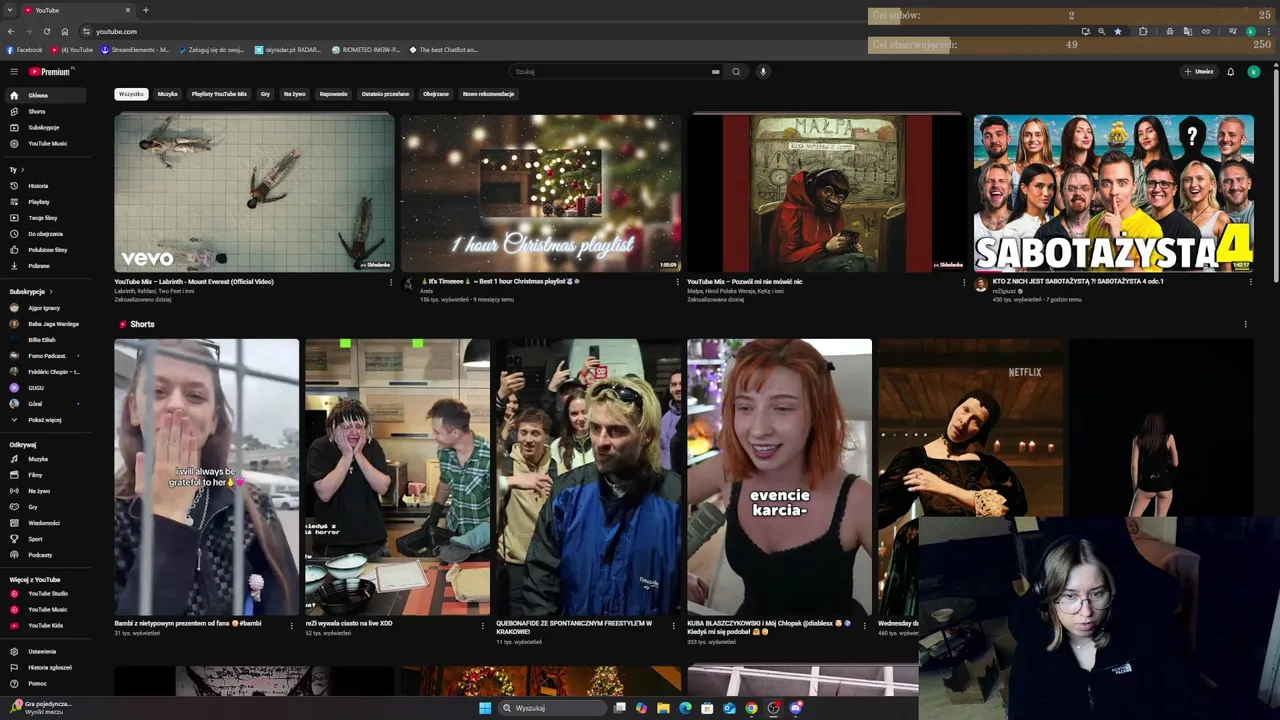Go to Subskrypcje in the sidebar
Viewport: 1280px width, 720px height.
[46, 127]
